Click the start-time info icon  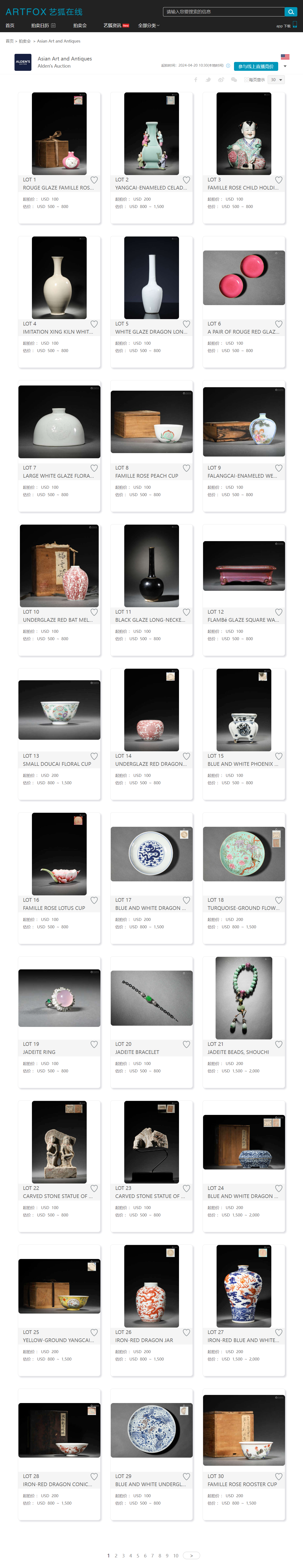coord(228,66)
